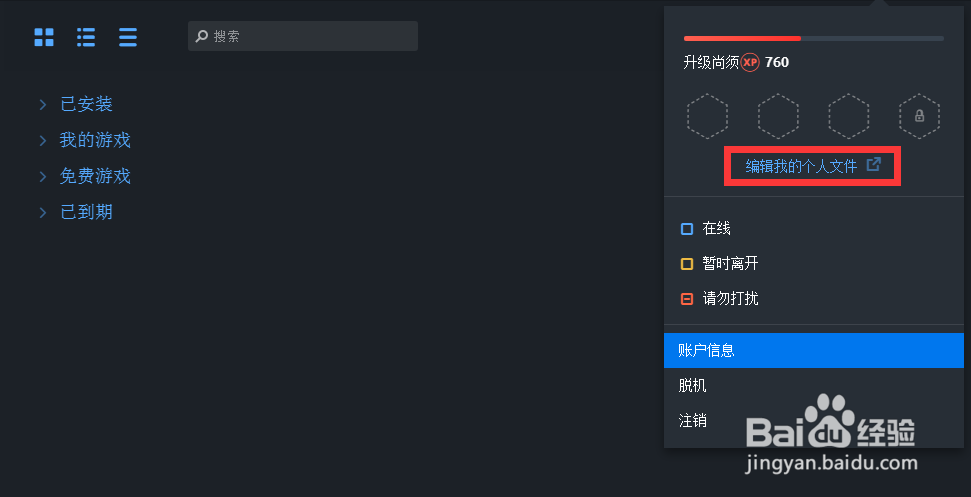
Task: Switch to detailed list view icon
Action: click(85, 37)
